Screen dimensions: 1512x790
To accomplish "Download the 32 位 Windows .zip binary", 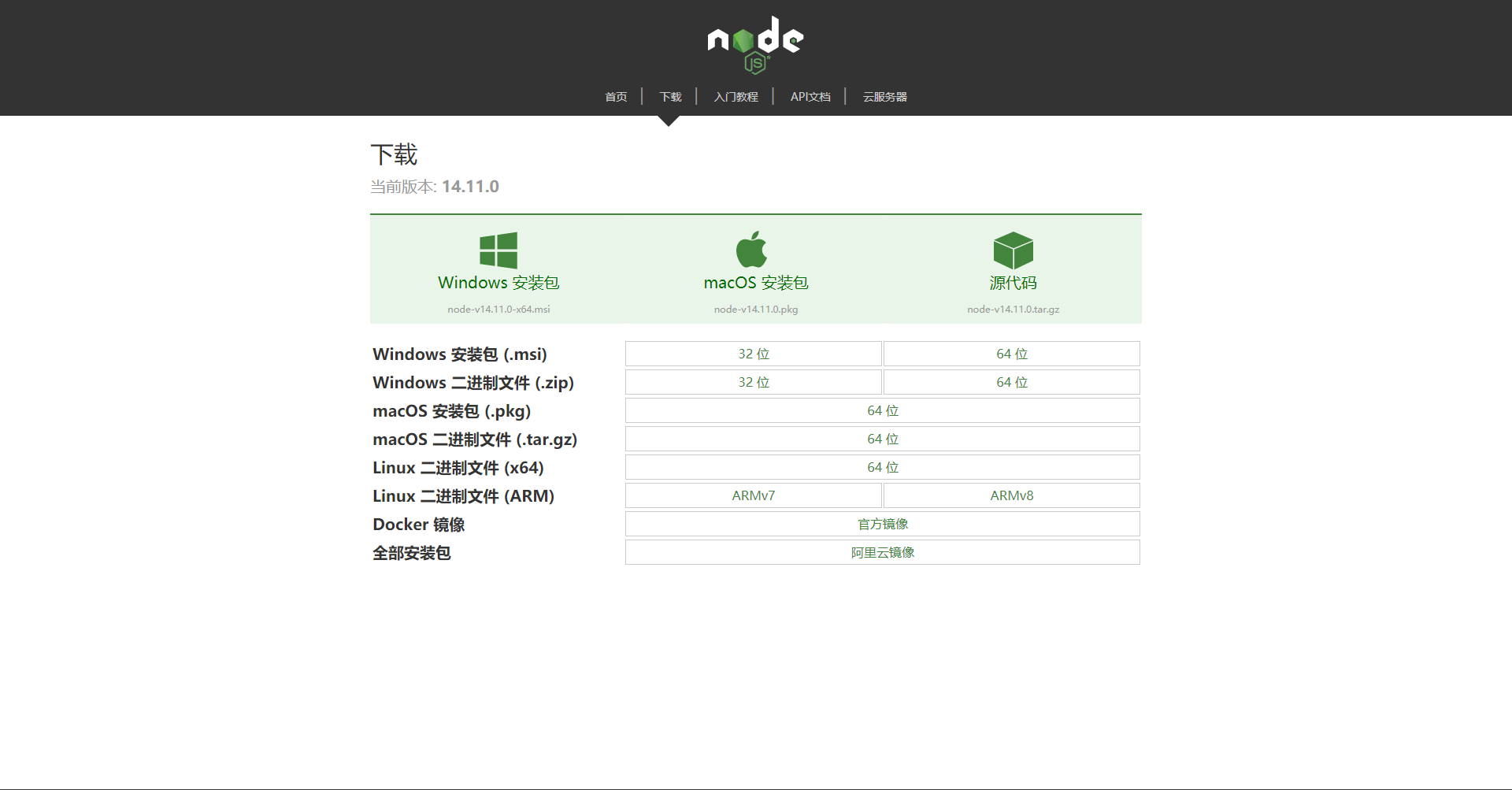I will 754,382.
